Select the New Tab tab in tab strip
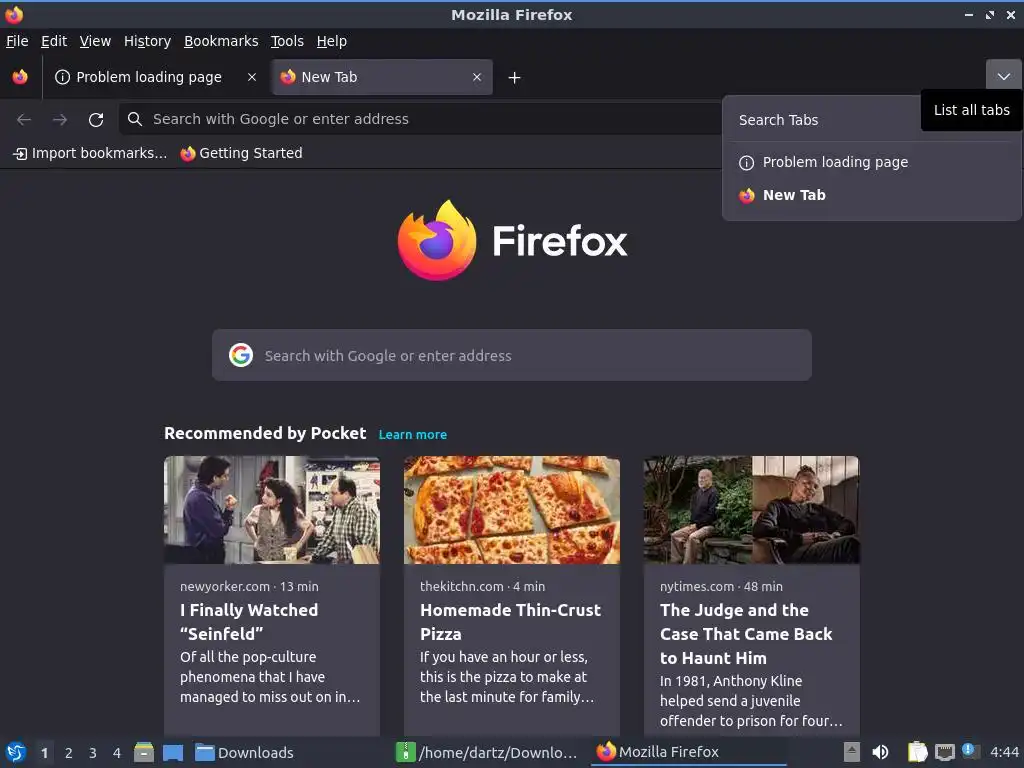 (x=382, y=77)
